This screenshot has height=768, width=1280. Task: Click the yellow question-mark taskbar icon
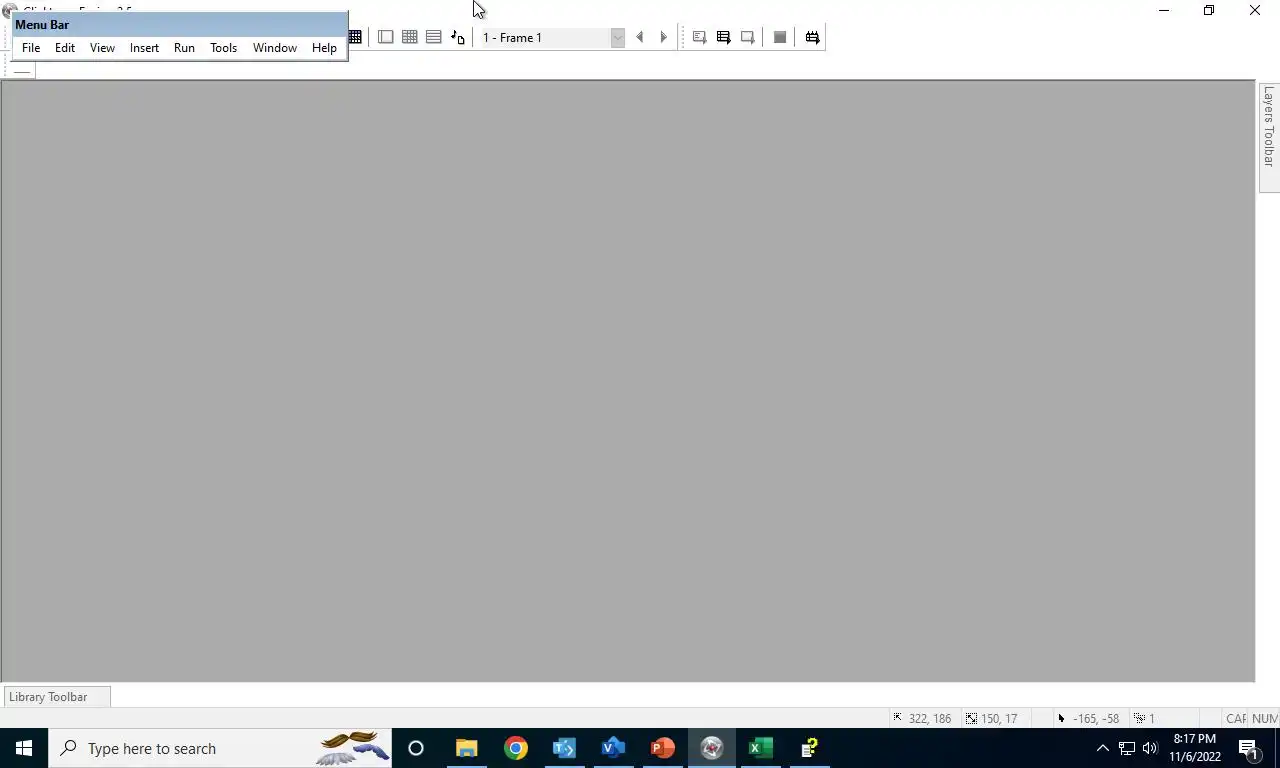(x=809, y=748)
